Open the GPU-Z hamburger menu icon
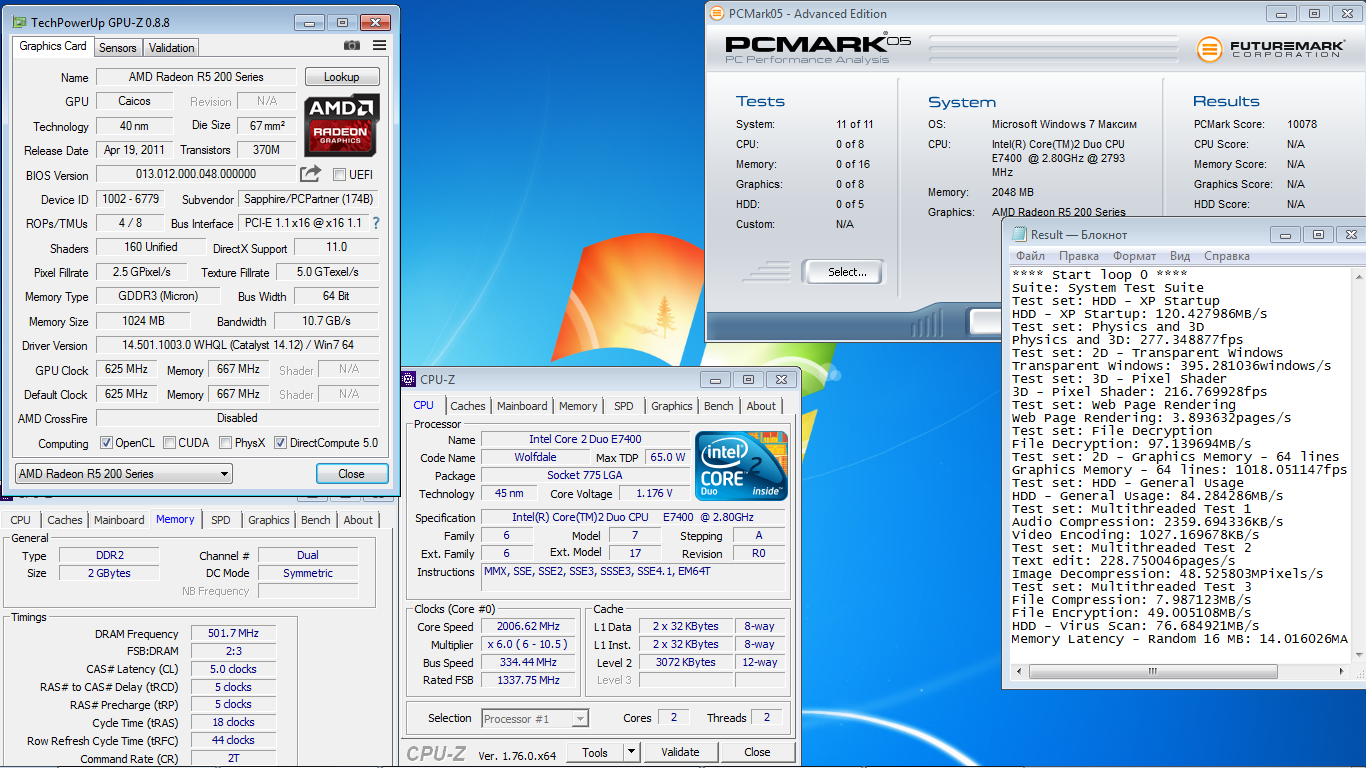 pos(380,45)
